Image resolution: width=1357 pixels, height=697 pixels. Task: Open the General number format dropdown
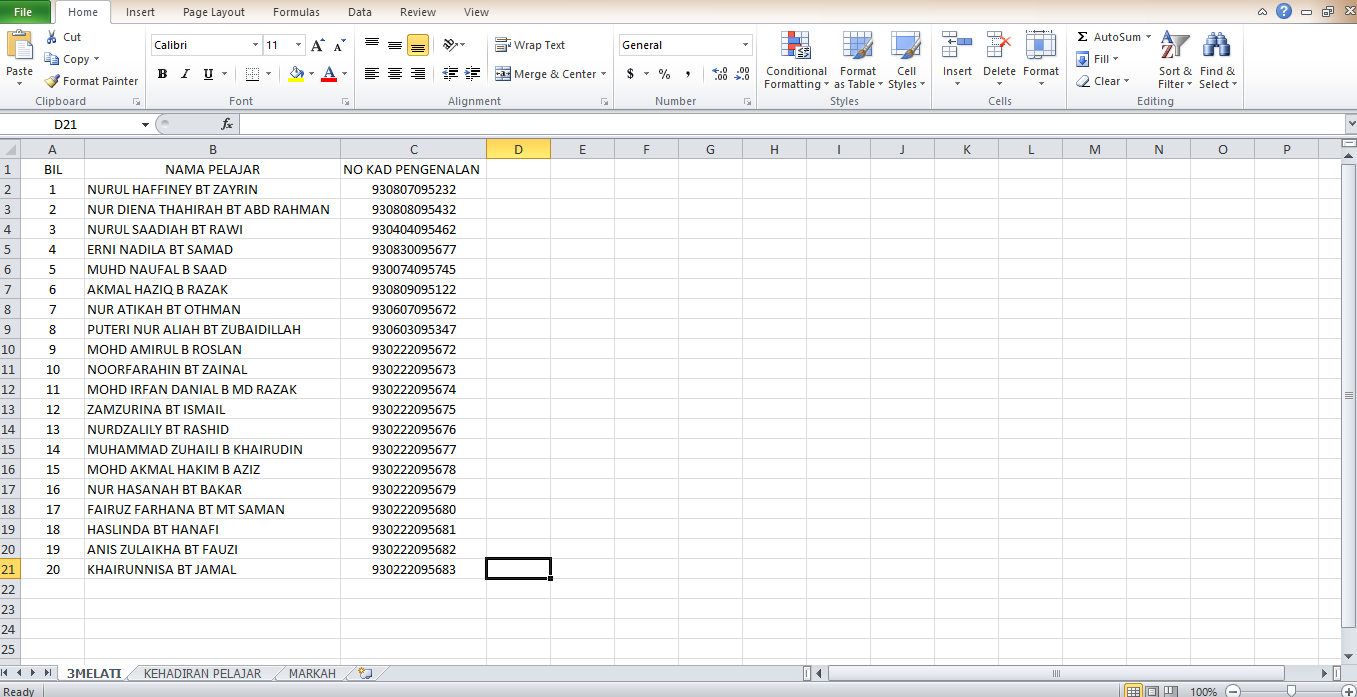[745, 45]
